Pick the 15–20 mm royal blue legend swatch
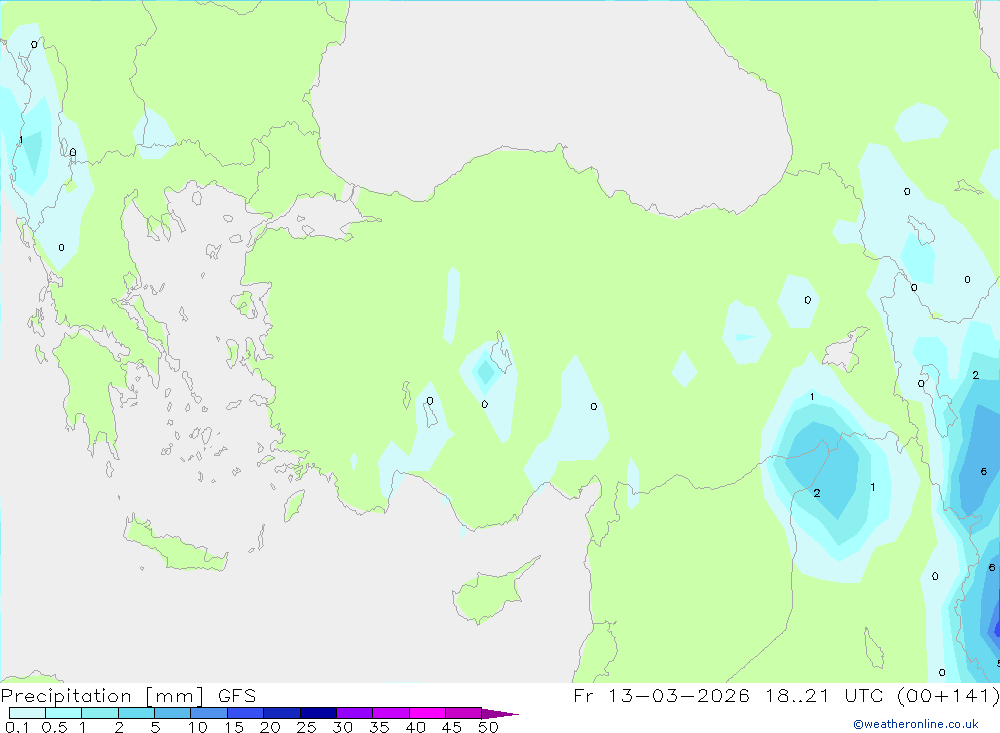 click(x=246, y=713)
